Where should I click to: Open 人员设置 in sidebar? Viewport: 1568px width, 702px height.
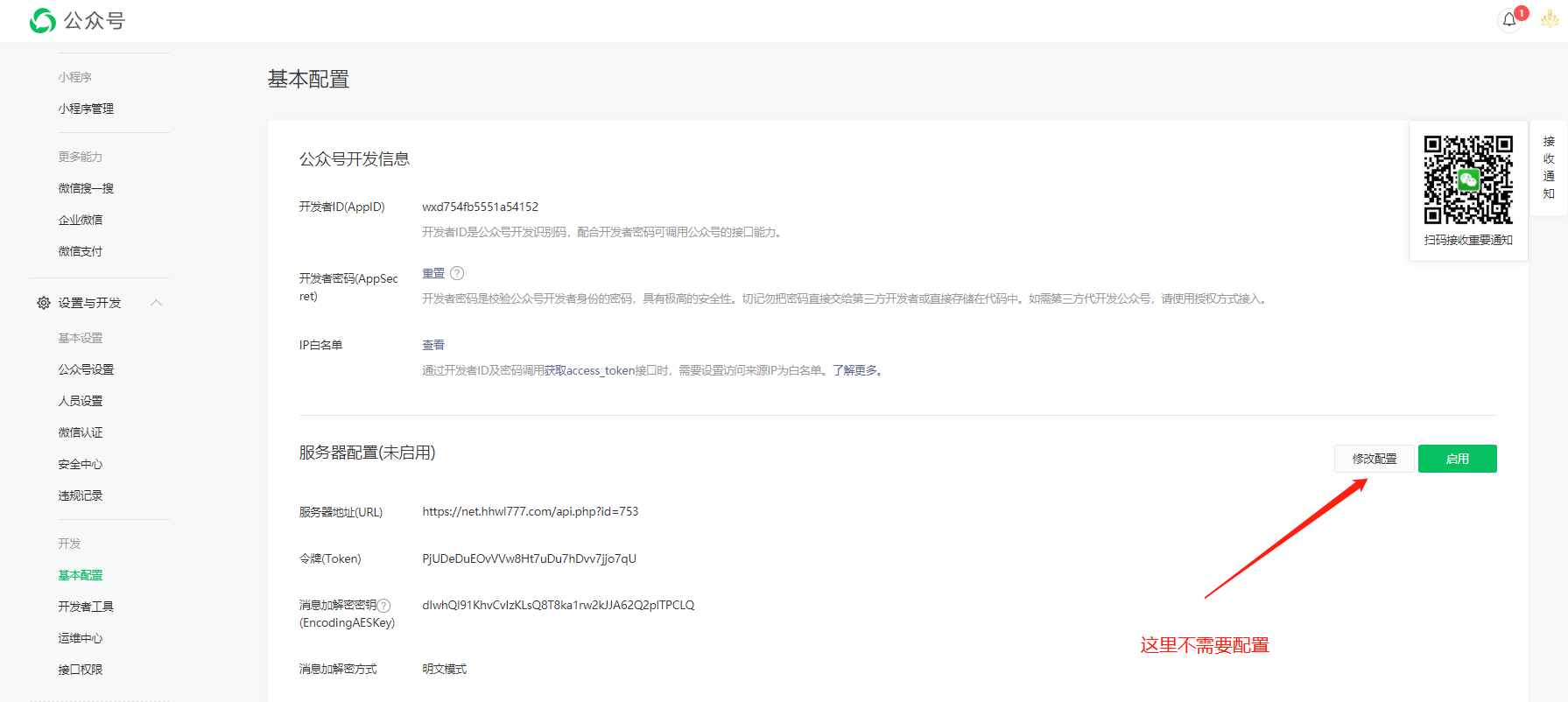click(81, 401)
